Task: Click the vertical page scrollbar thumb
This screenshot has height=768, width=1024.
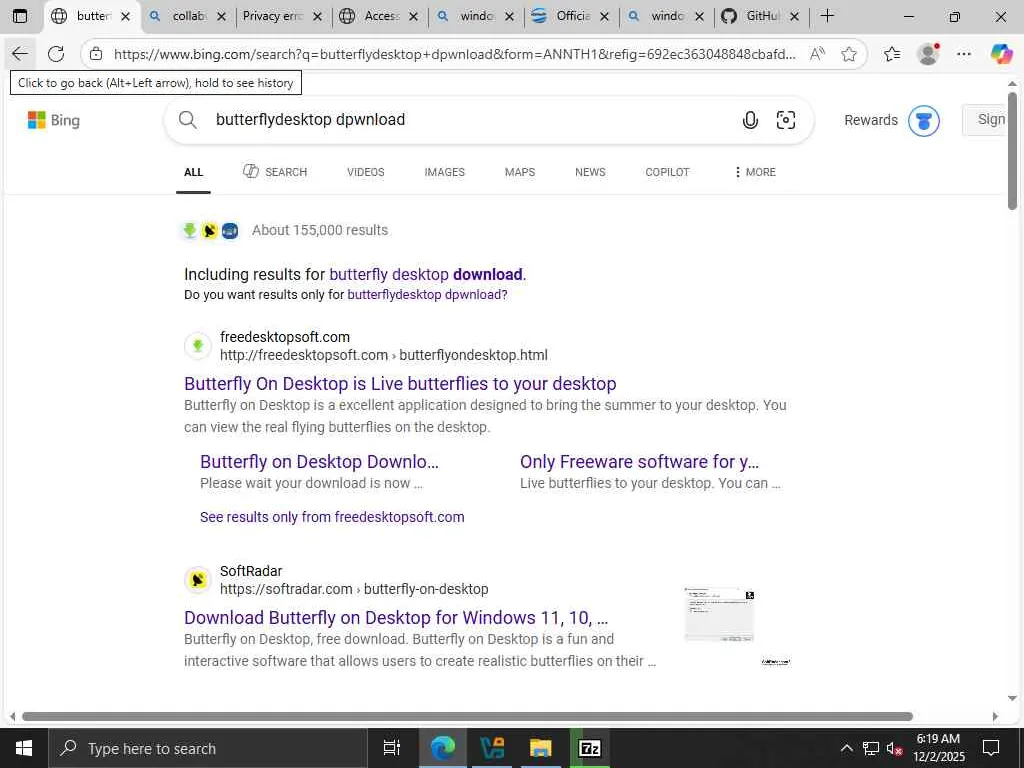Action: coord(1012,150)
